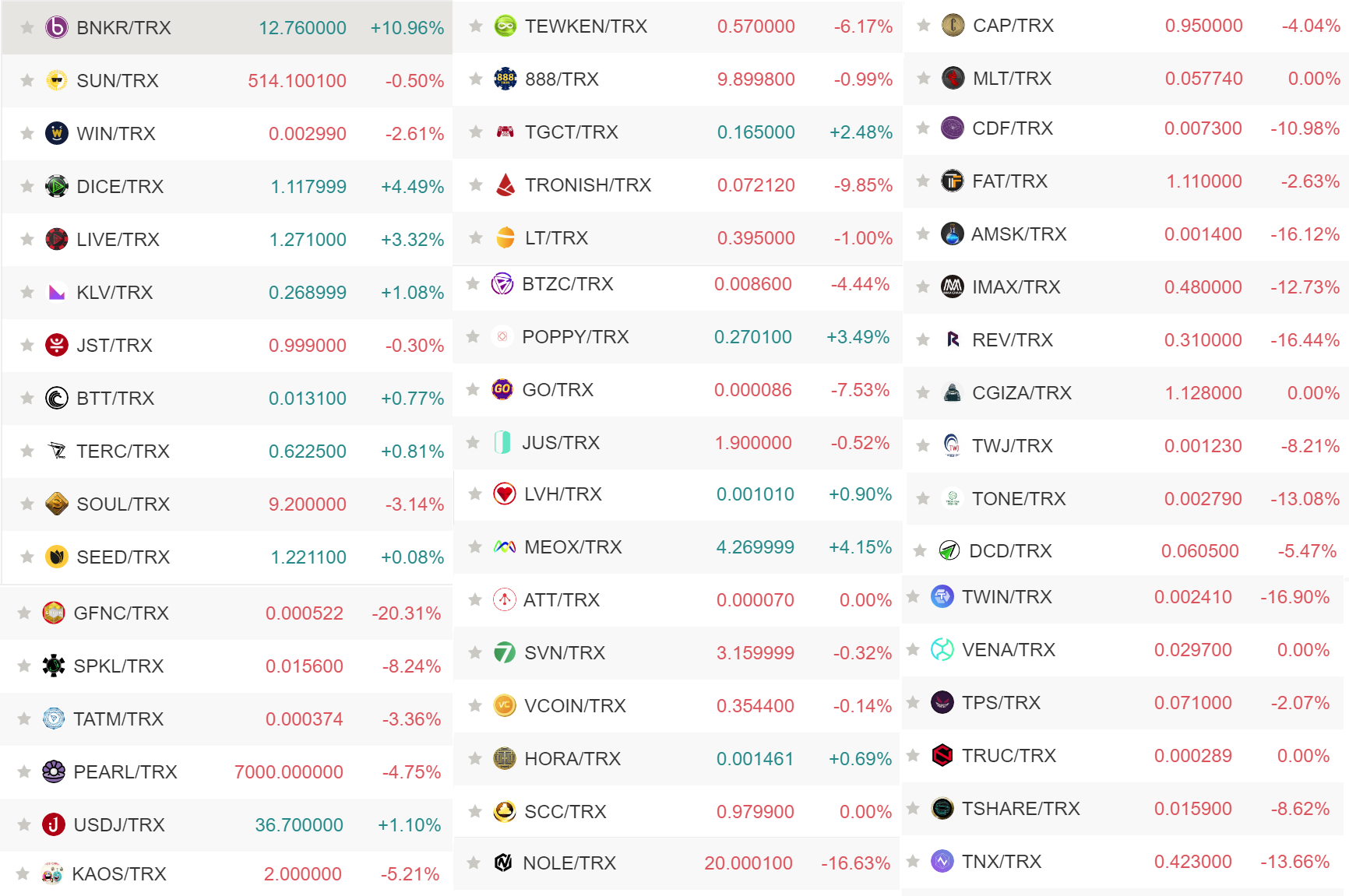Star the PEARL/TRX pair as favorite

point(24,772)
